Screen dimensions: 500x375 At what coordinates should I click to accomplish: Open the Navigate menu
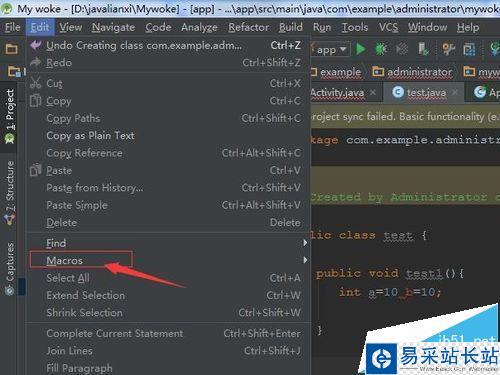click(113, 27)
